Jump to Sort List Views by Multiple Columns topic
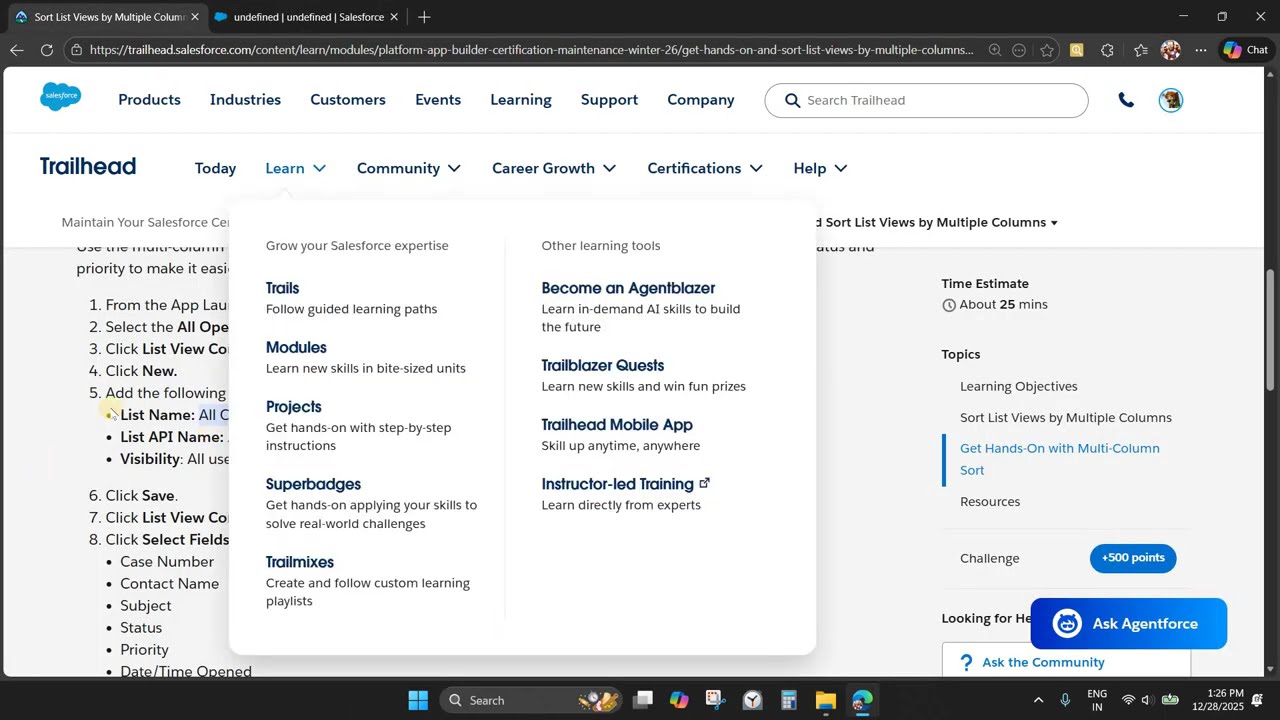Viewport: 1280px width, 720px height. point(1065,418)
